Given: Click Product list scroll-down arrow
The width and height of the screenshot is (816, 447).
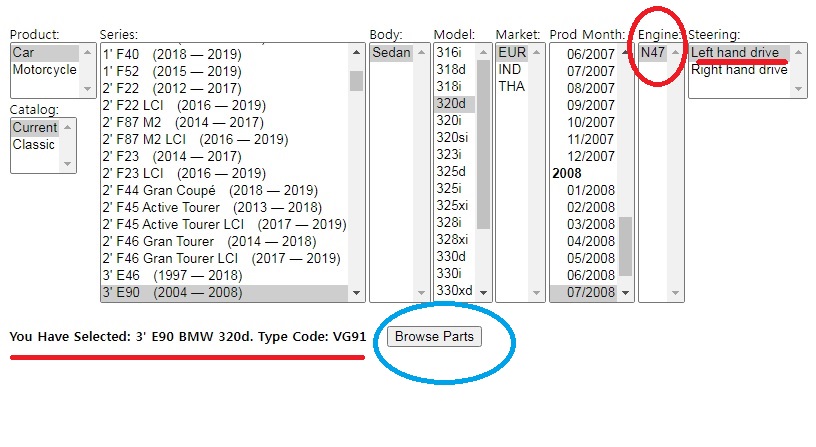Looking at the screenshot, I should pyautogui.click(x=87, y=89).
